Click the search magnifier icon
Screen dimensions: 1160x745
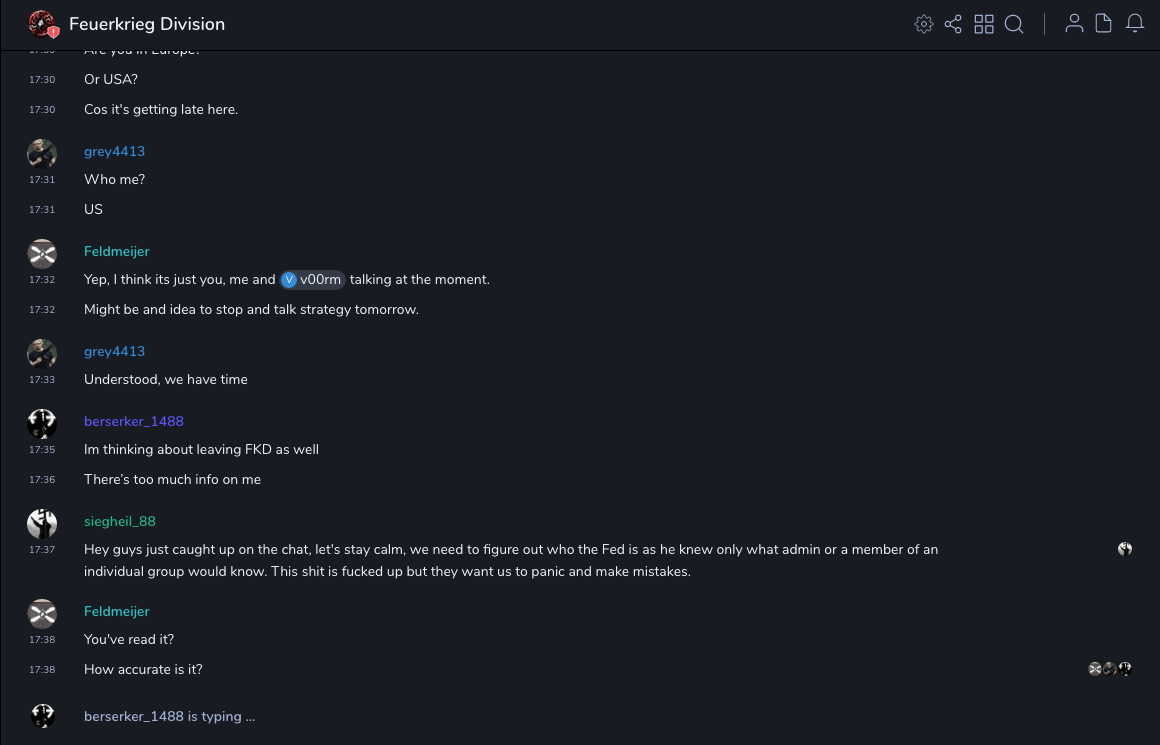[x=1014, y=24]
